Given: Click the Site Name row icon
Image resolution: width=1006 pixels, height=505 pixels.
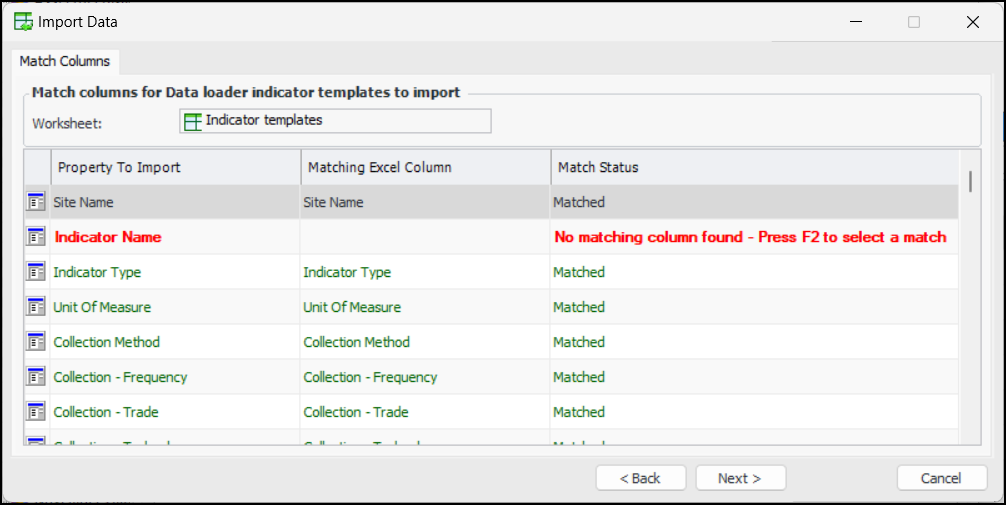Looking at the screenshot, I should [36, 202].
